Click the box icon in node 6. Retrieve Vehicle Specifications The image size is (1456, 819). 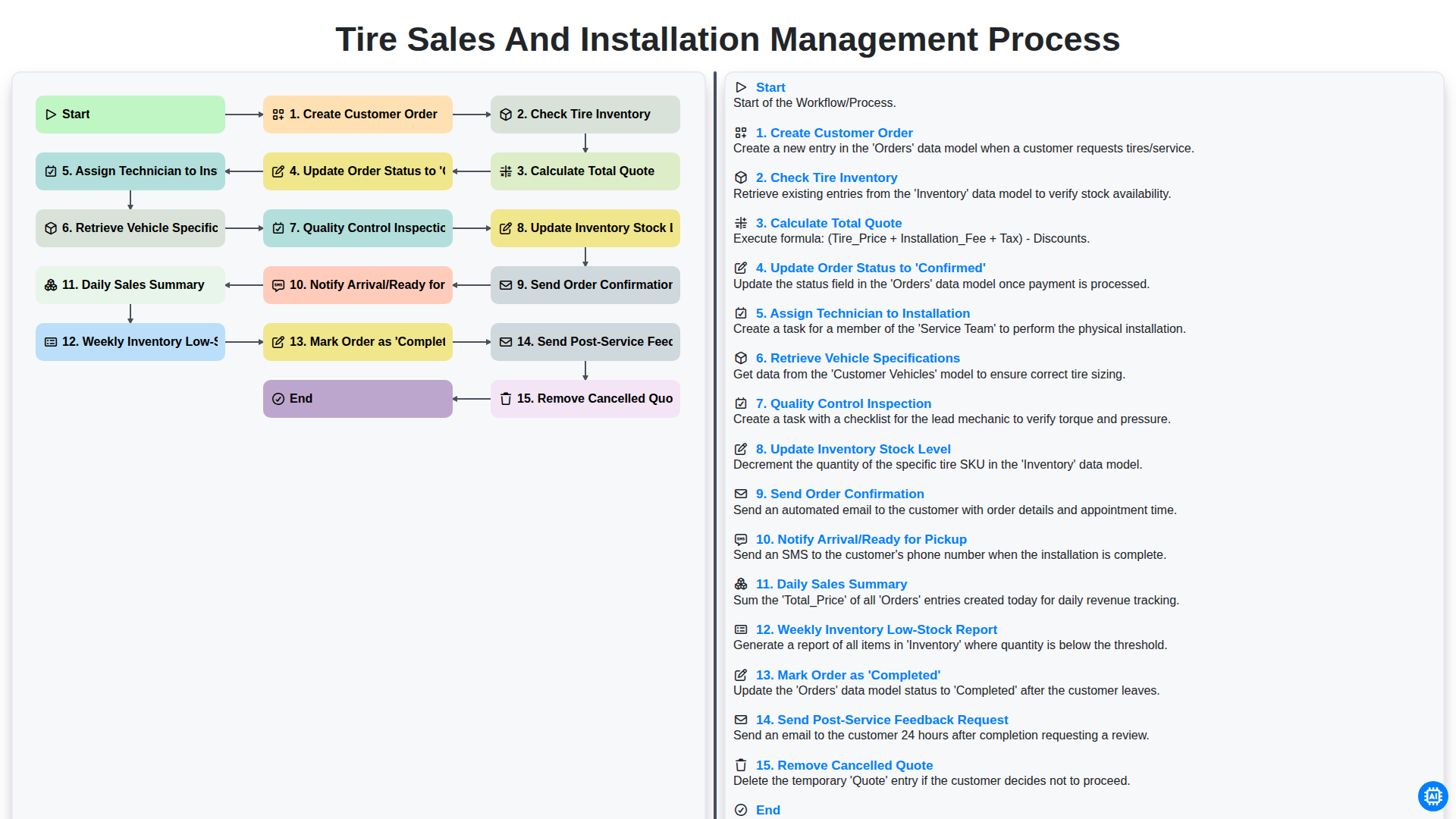point(51,228)
